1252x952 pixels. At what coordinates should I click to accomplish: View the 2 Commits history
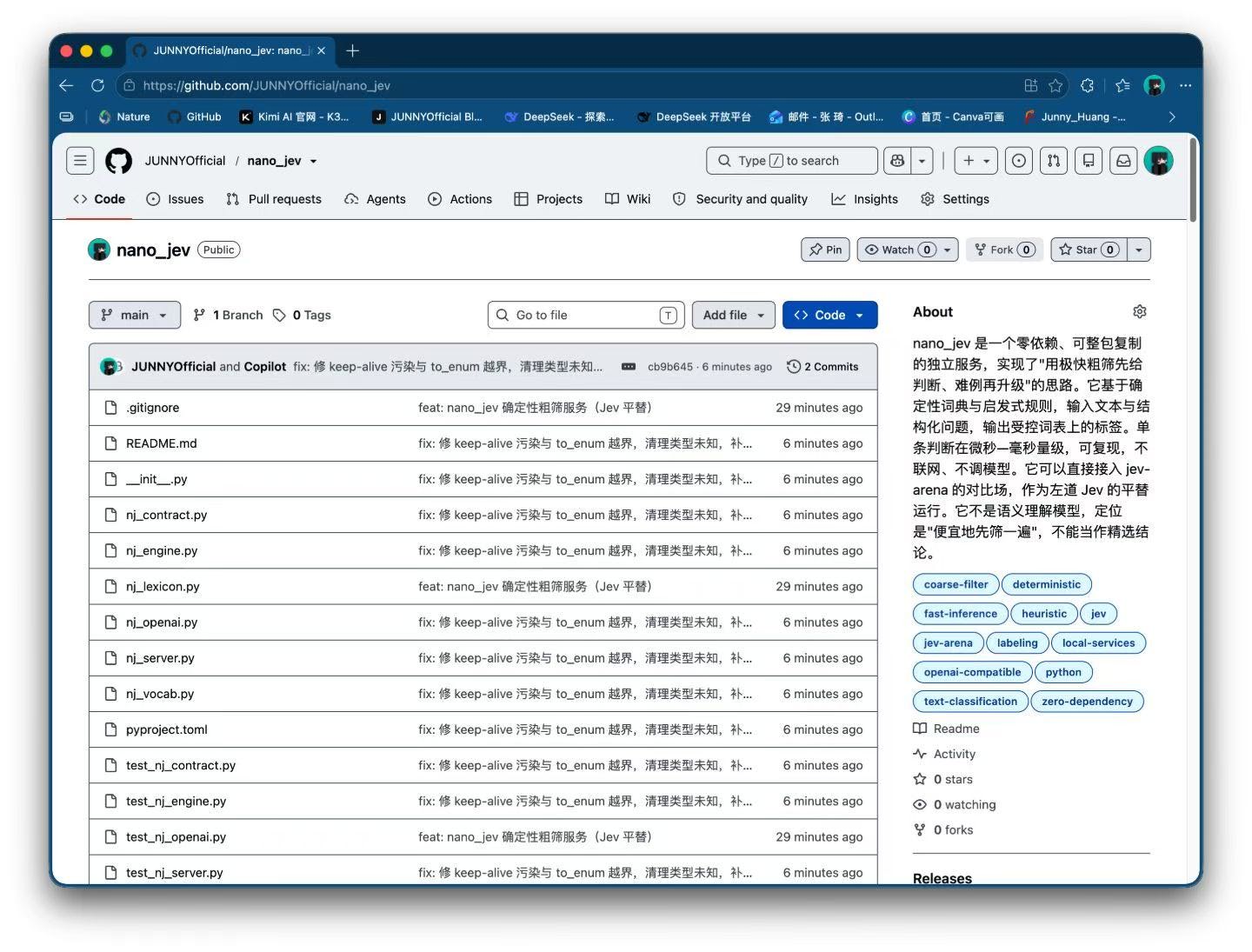coord(822,367)
